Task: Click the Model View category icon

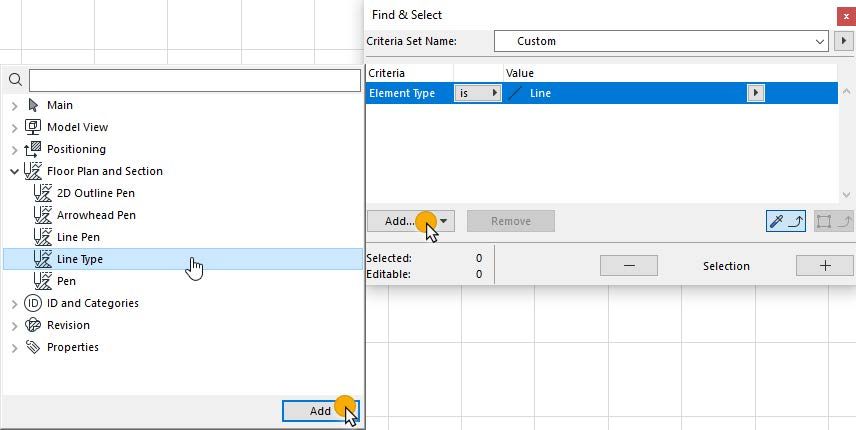Action: click(33, 127)
